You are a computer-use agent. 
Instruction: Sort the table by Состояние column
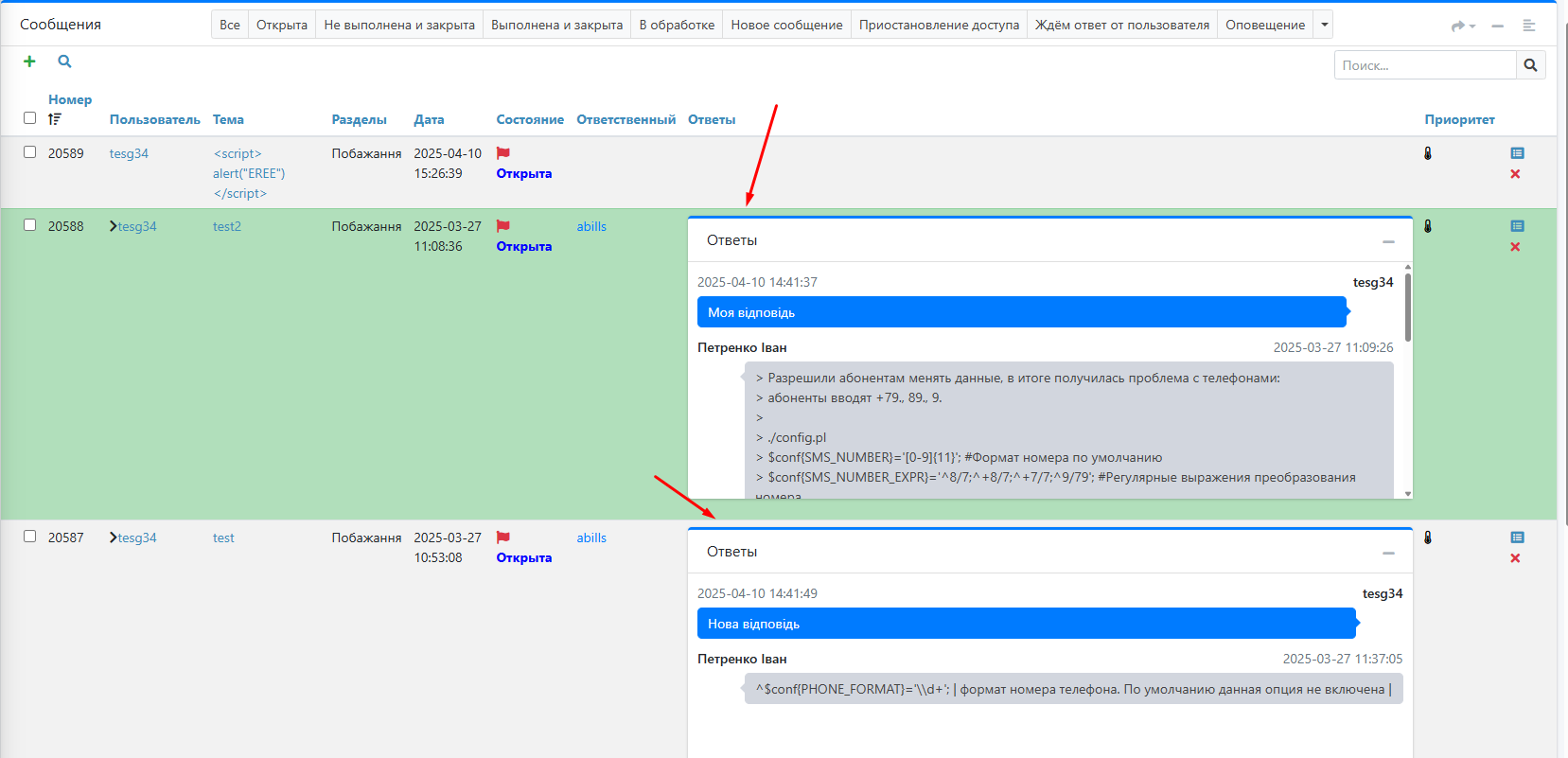530,119
